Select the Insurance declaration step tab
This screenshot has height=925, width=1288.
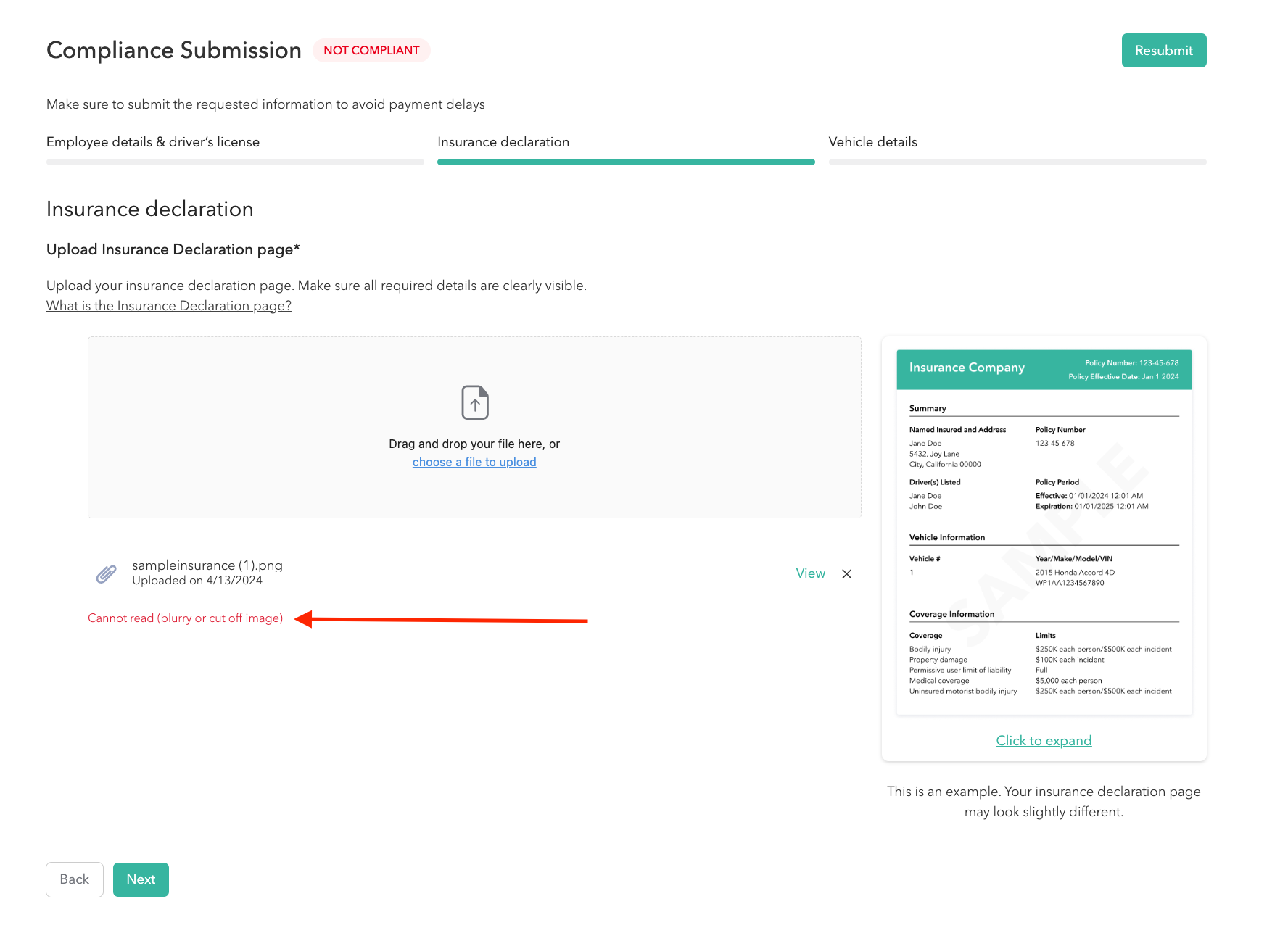point(503,142)
